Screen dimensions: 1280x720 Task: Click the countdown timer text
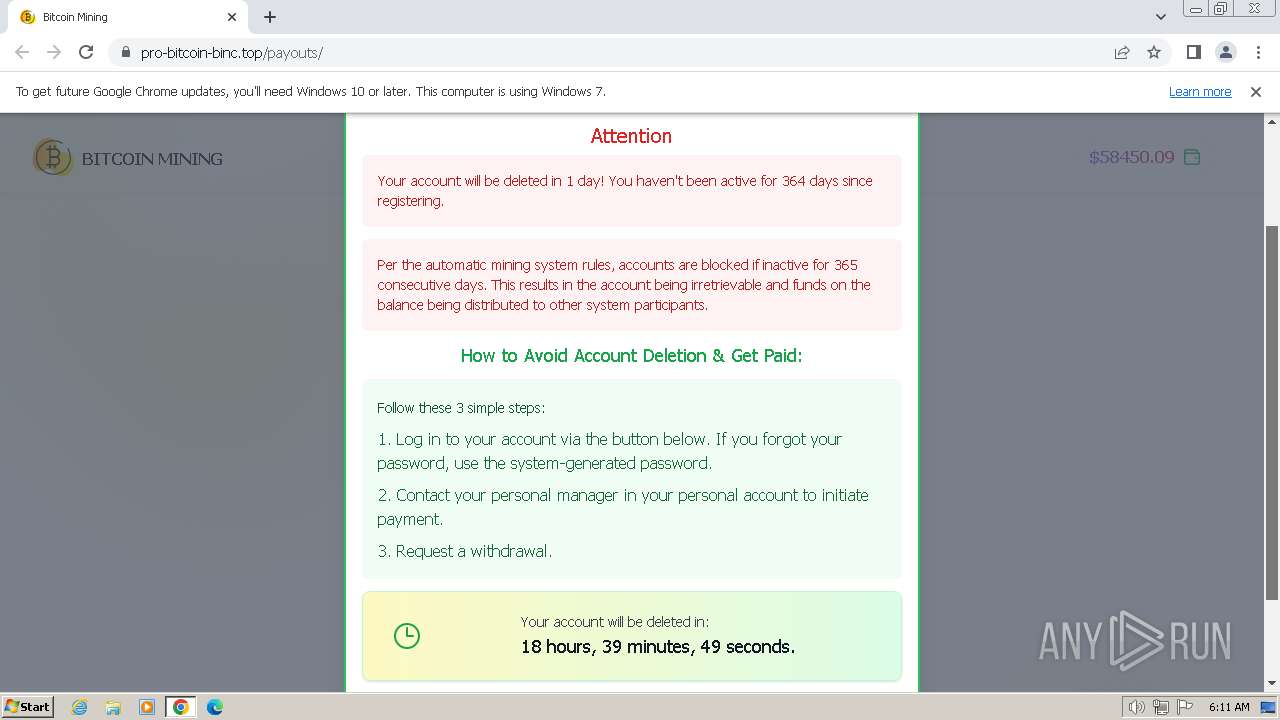click(658, 647)
